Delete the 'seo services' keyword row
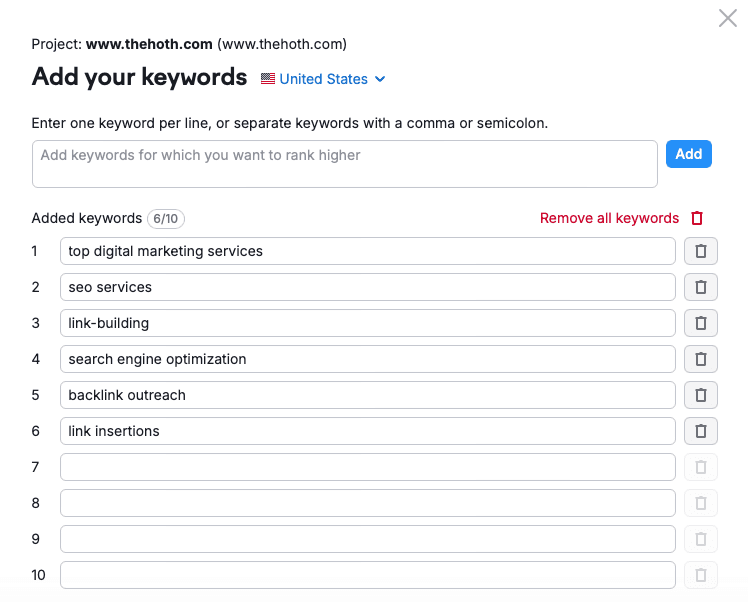Viewport: 748px width, 602px height. [700, 287]
